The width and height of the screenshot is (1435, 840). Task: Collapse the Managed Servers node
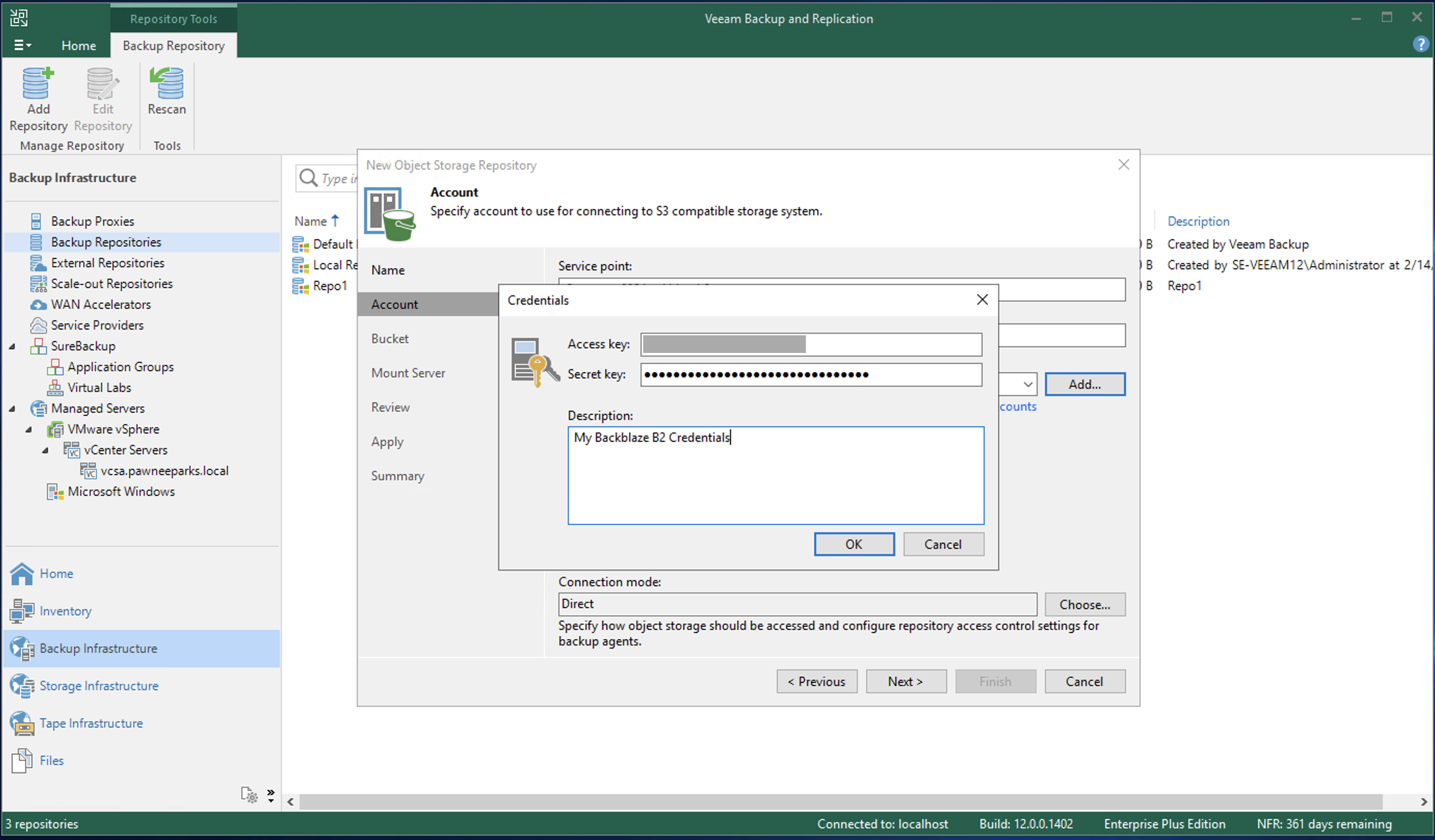coord(12,409)
